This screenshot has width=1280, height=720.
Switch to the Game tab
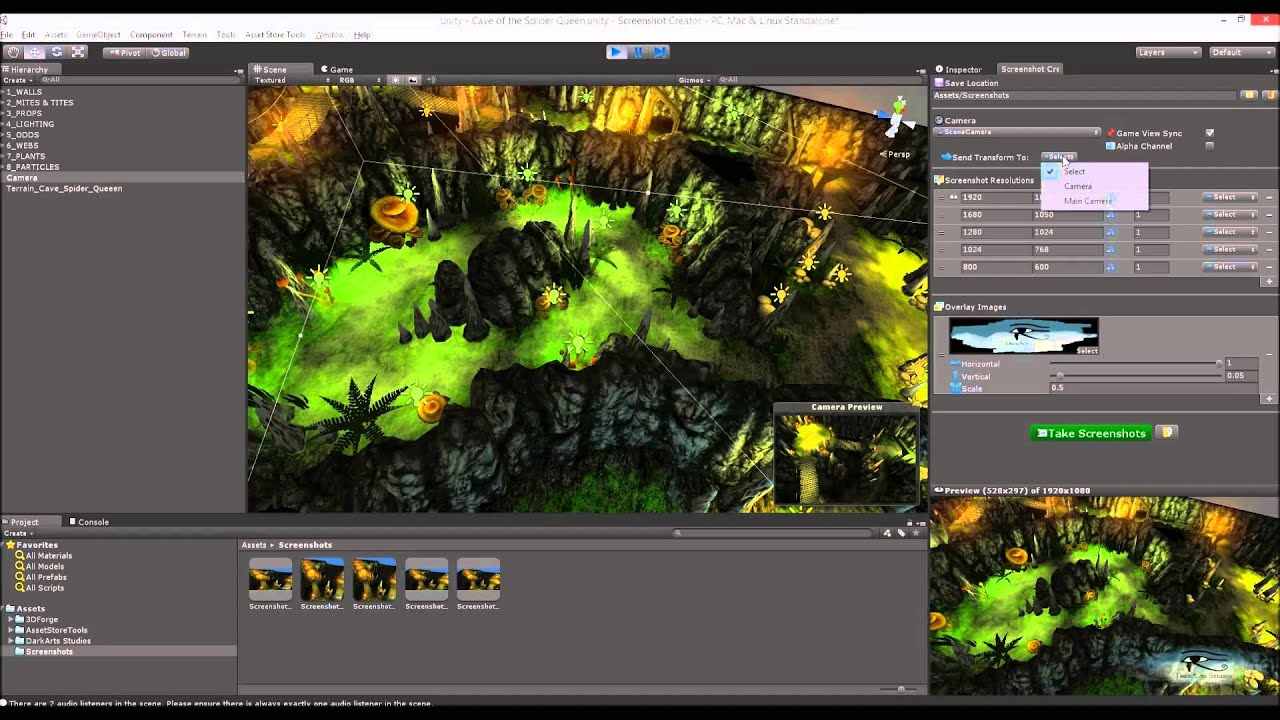point(336,70)
